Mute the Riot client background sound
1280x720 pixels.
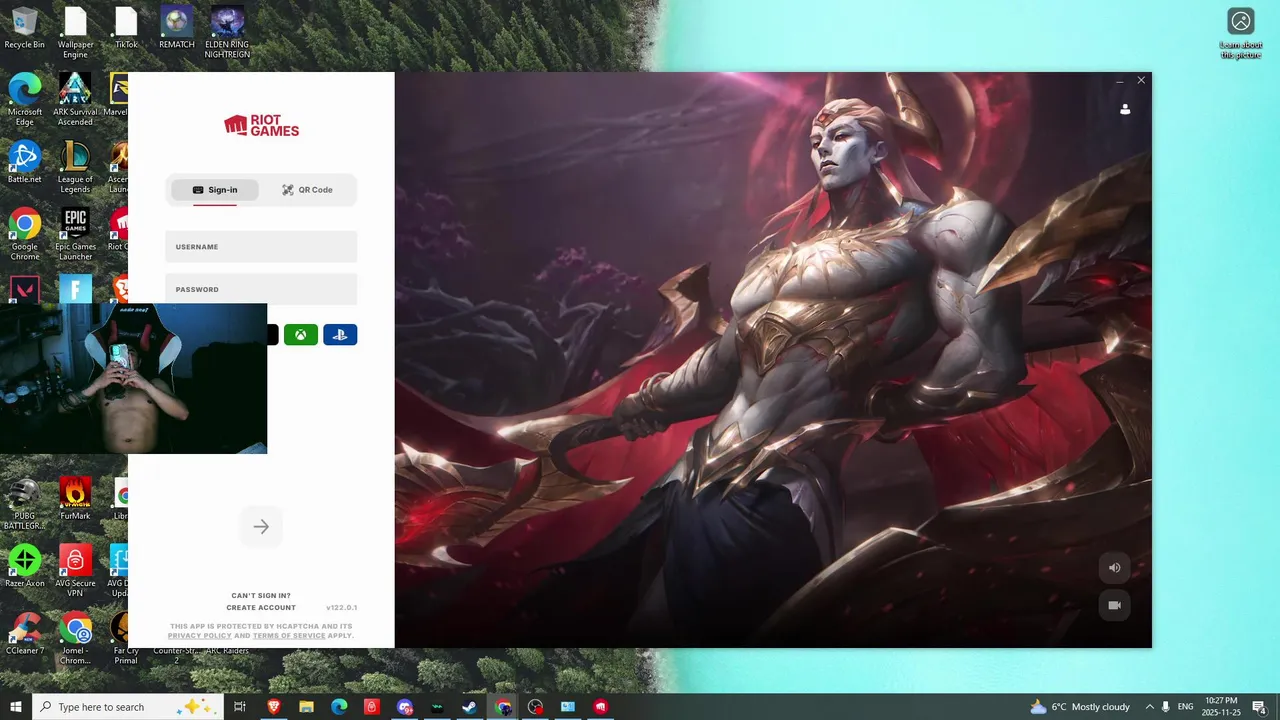tap(1115, 568)
